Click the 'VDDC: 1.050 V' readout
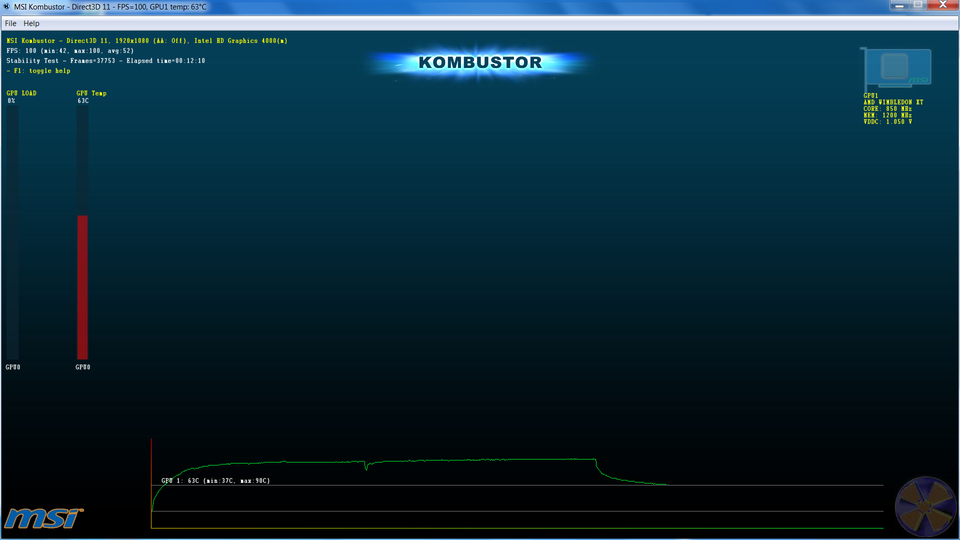This screenshot has width=960, height=540. [888, 122]
